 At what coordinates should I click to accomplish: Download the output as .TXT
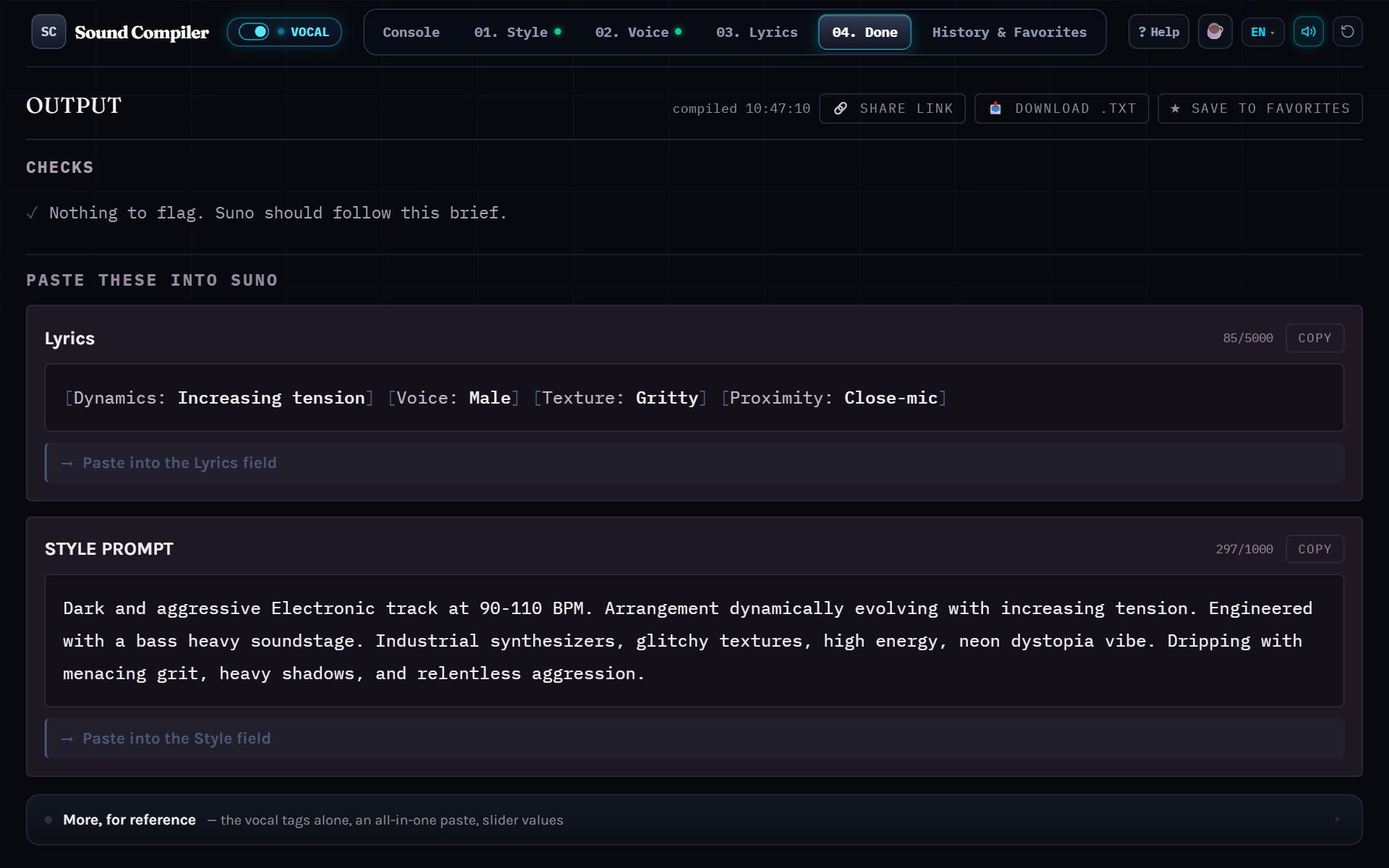[1061, 109]
